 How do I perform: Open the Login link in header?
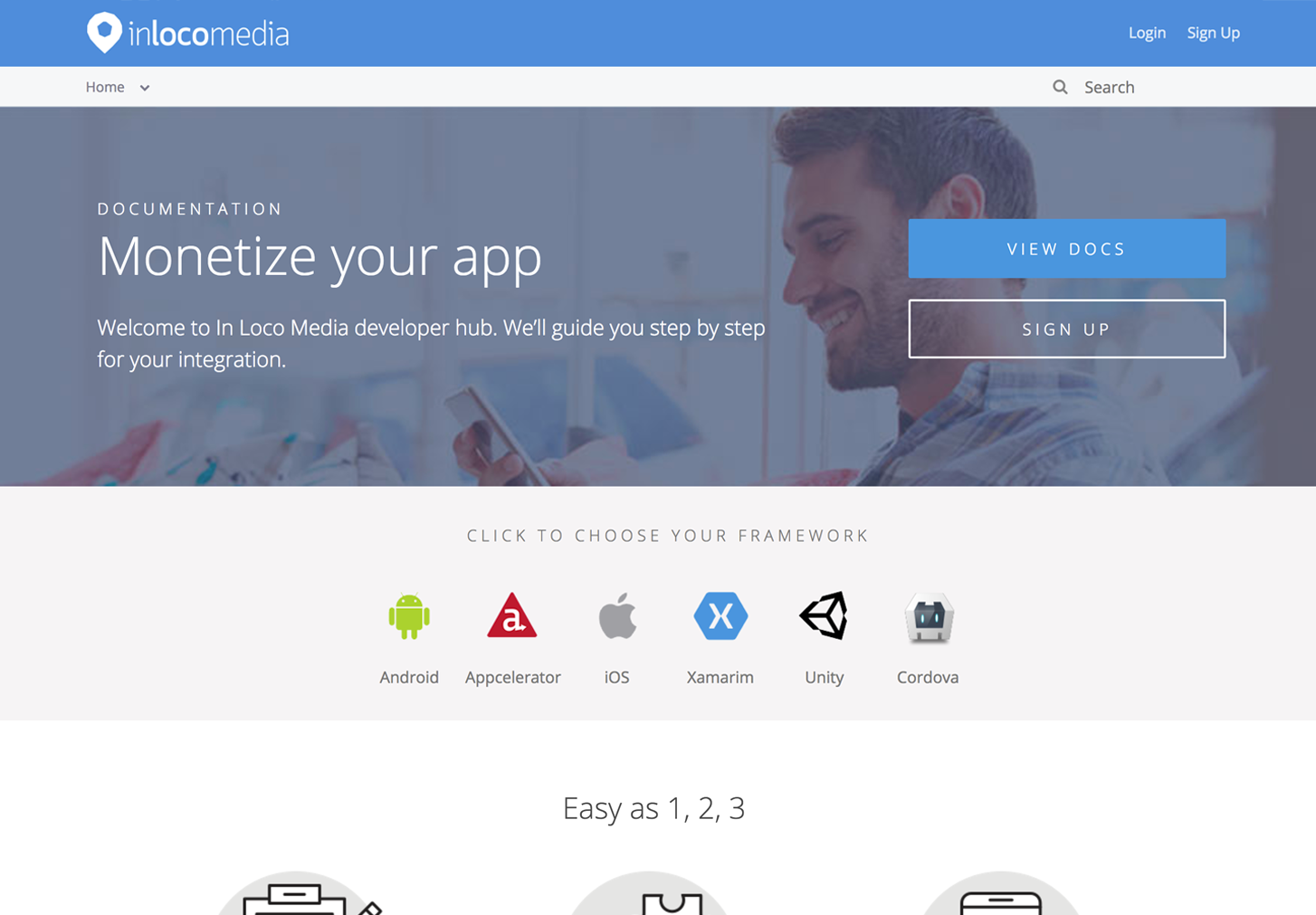click(x=1147, y=33)
